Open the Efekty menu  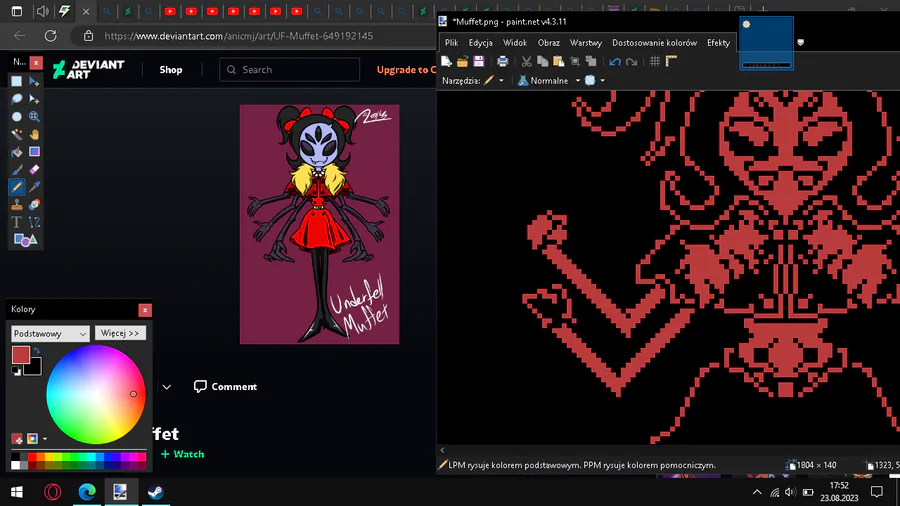[718, 43]
